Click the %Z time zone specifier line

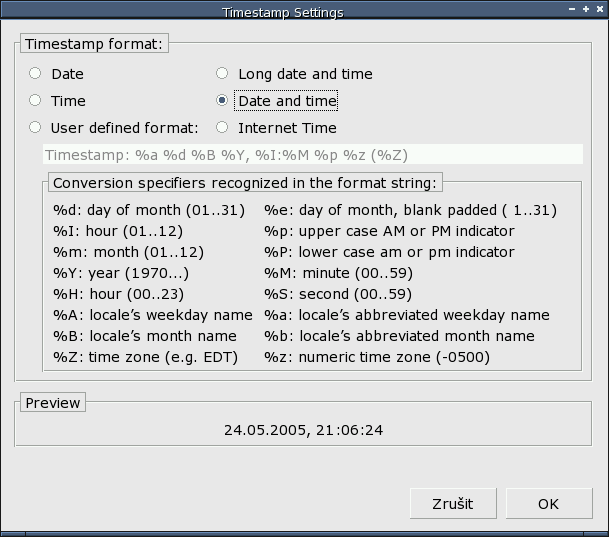(x=146, y=357)
